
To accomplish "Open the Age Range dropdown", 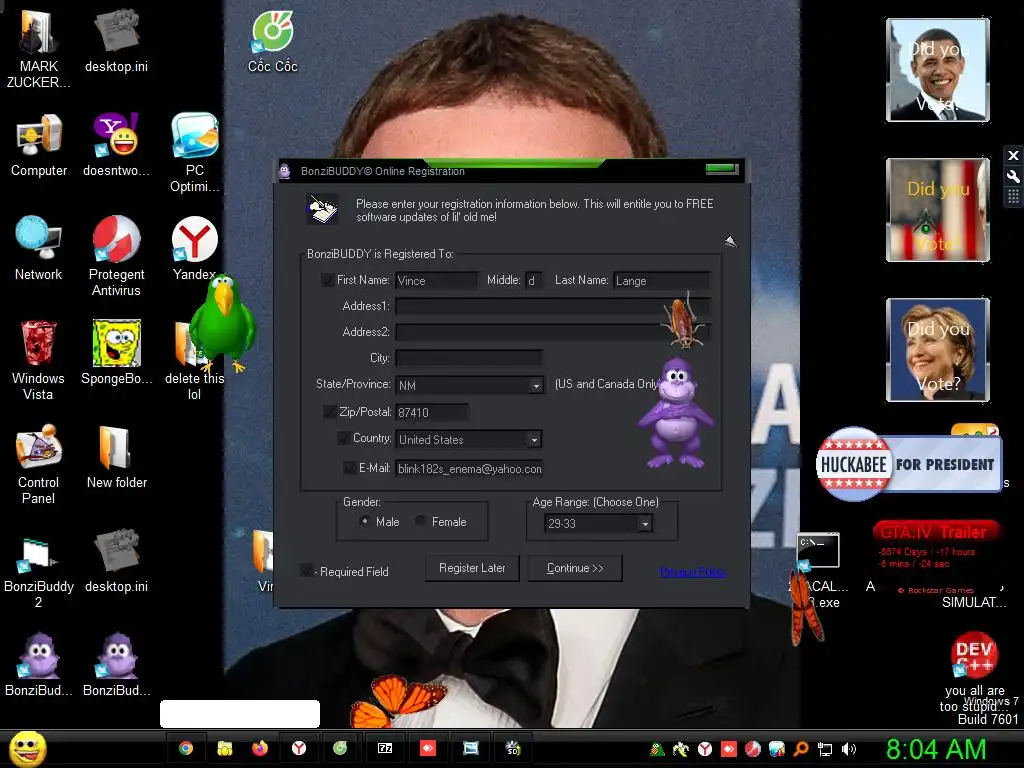I will (645, 524).
